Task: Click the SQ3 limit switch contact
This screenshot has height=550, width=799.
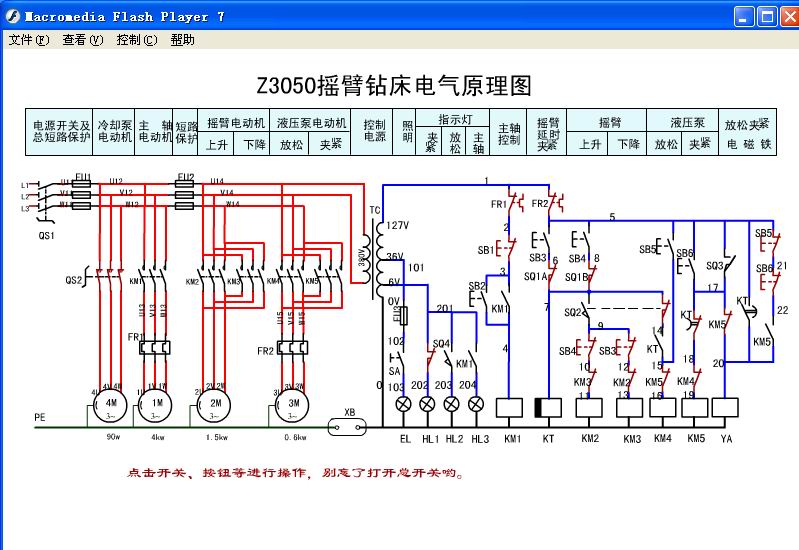Action: (726, 264)
